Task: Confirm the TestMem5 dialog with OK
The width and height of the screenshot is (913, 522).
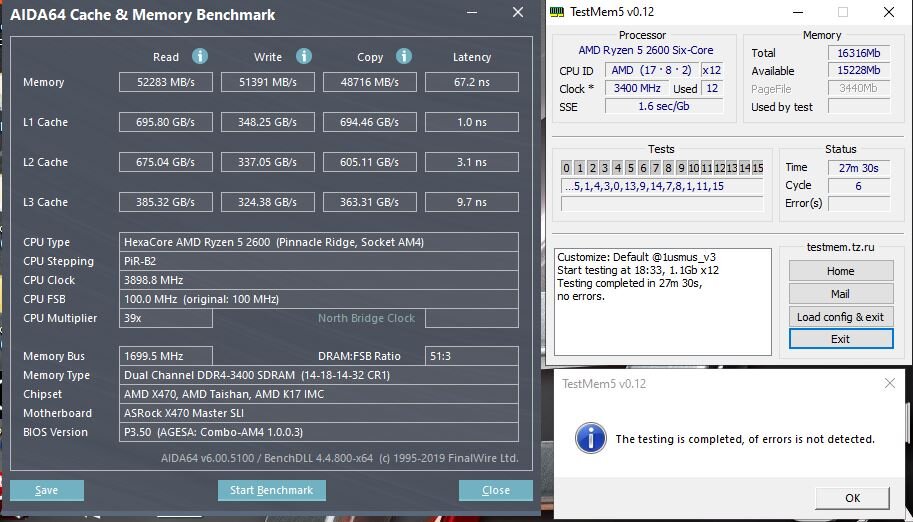Action: (x=852, y=498)
